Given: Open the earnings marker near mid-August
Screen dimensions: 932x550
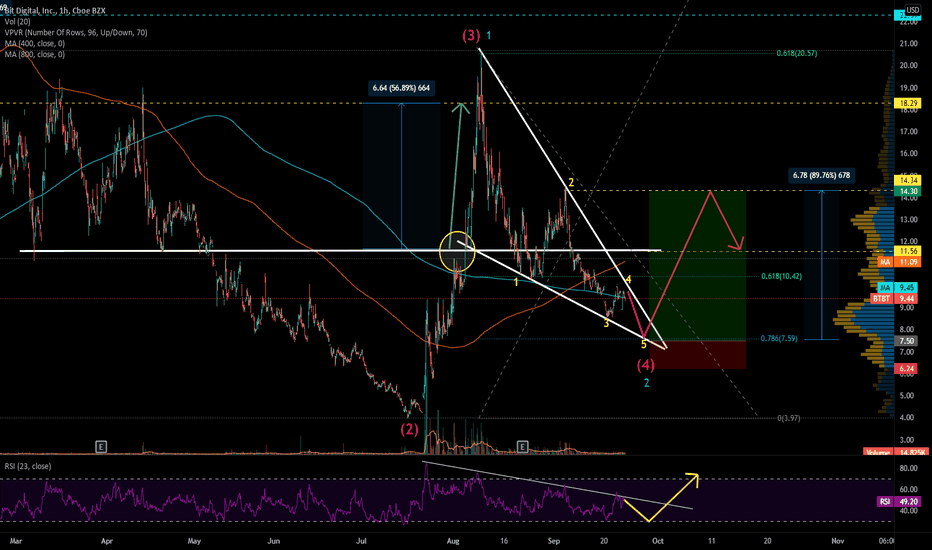Looking at the screenshot, I should [522, 446].
